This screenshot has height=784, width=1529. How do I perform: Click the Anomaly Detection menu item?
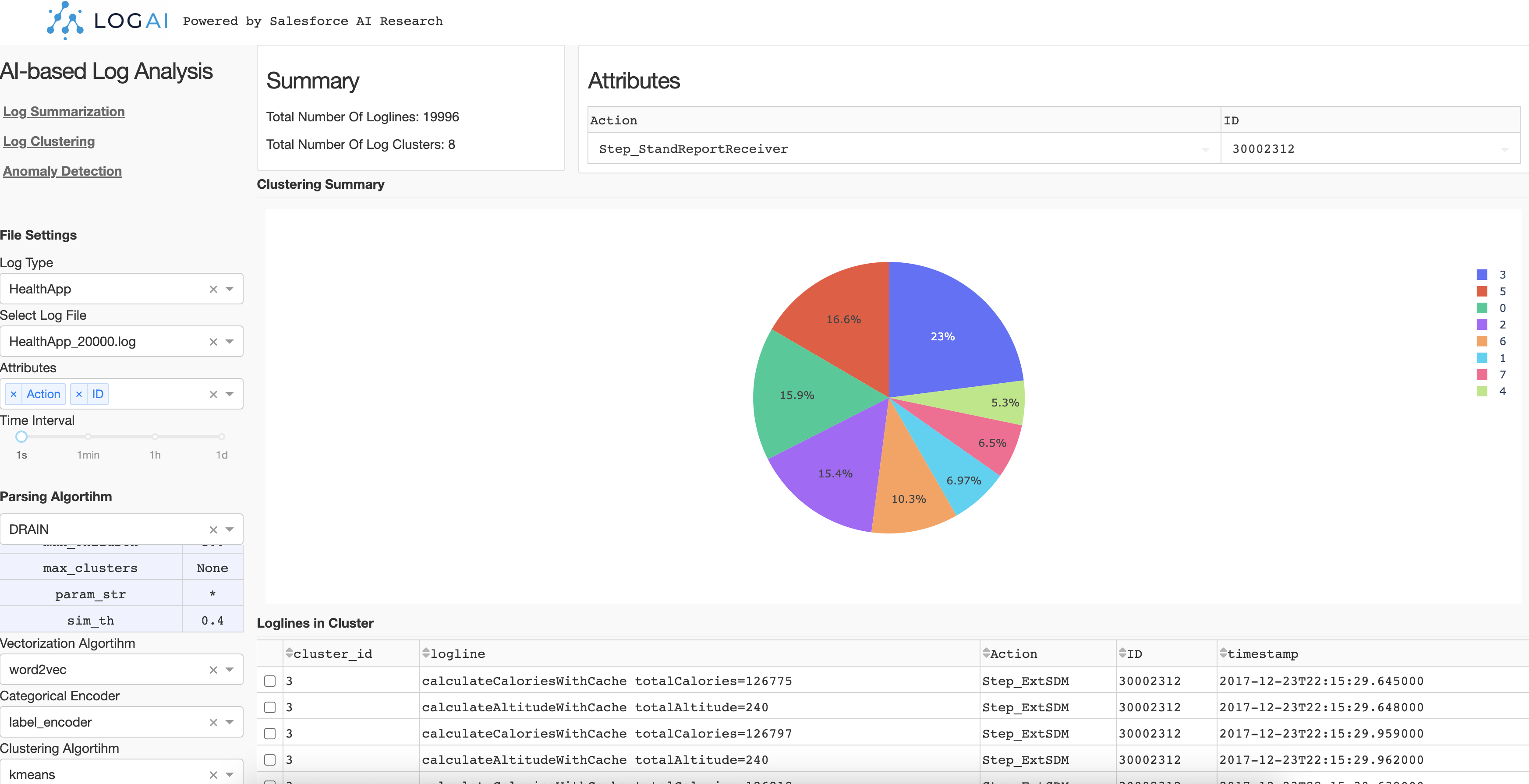click(x=63, y=170)
